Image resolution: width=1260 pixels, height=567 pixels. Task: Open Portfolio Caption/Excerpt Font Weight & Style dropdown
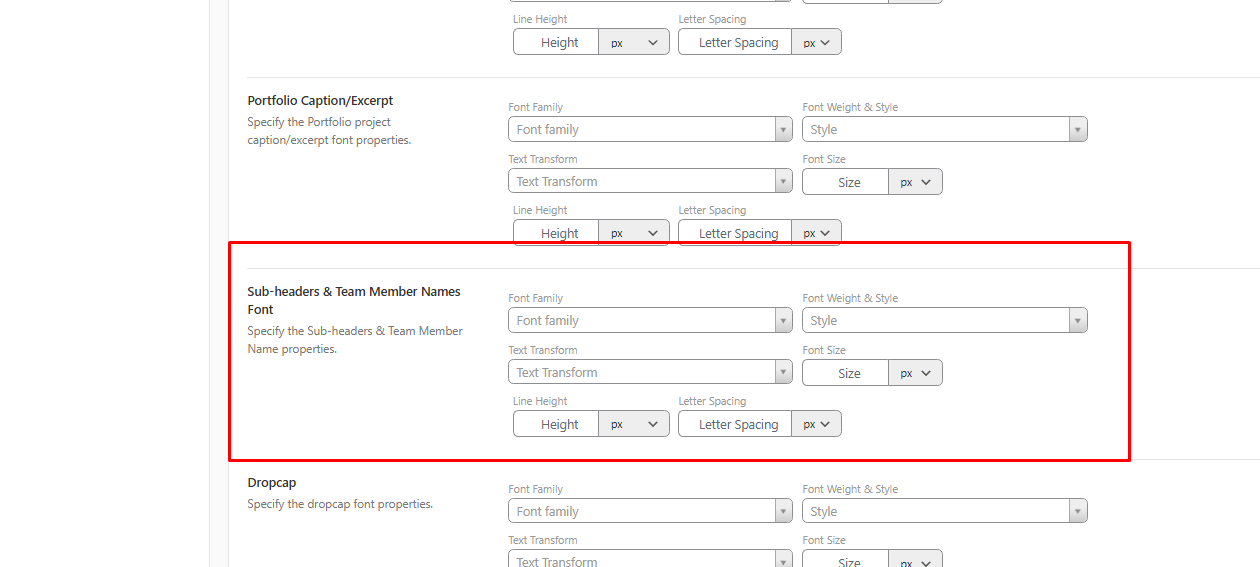pos(944,130)
